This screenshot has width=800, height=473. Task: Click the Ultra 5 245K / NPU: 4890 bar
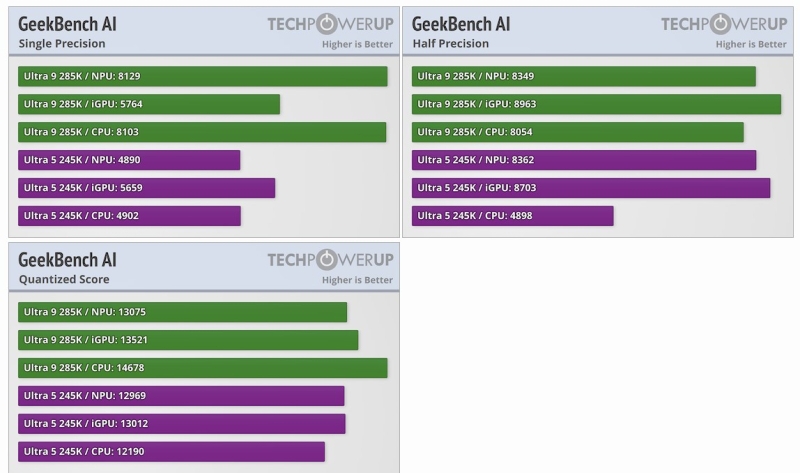129,160
